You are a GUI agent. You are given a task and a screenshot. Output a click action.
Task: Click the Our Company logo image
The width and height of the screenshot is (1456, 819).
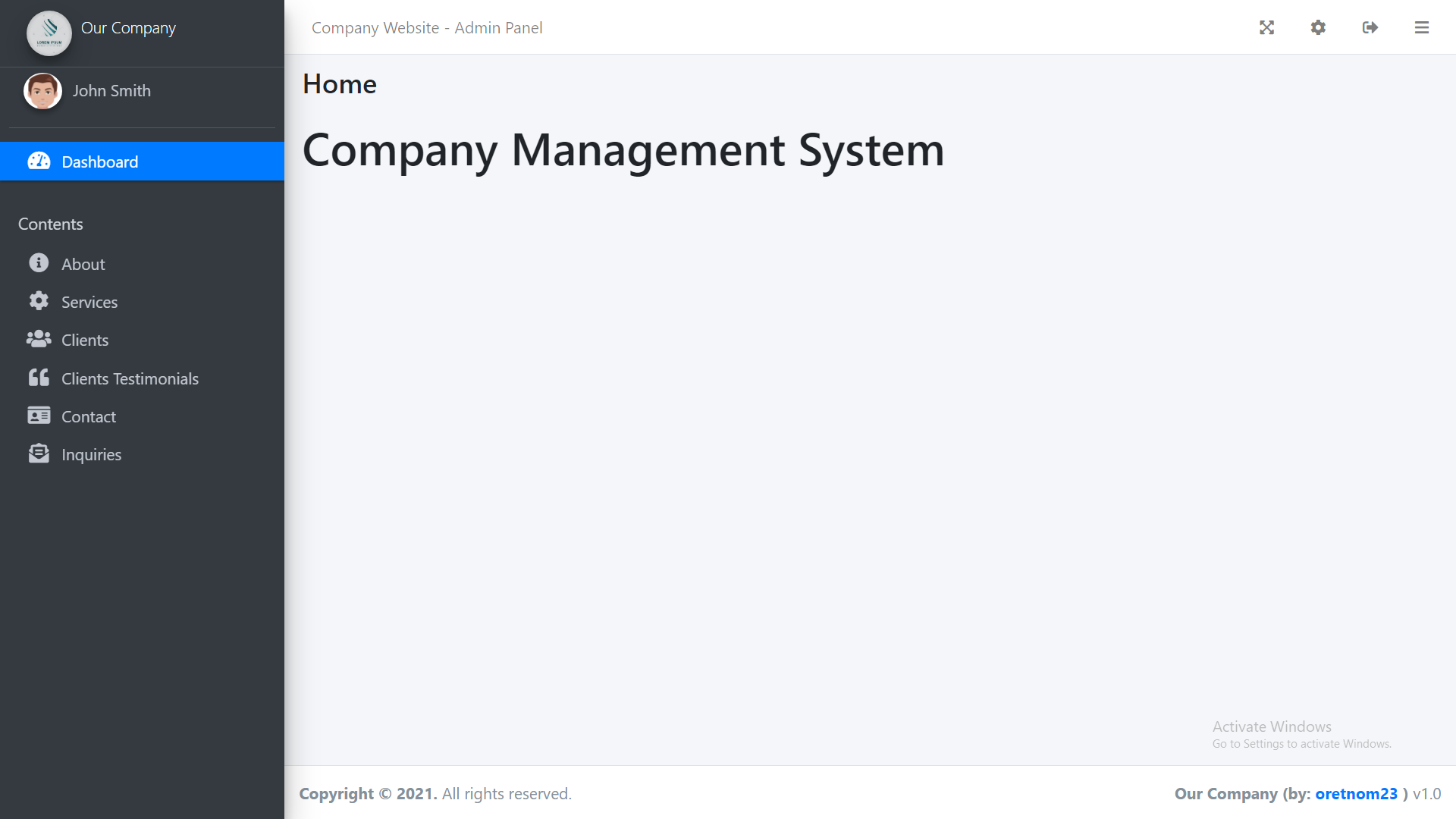pos(49,33)
